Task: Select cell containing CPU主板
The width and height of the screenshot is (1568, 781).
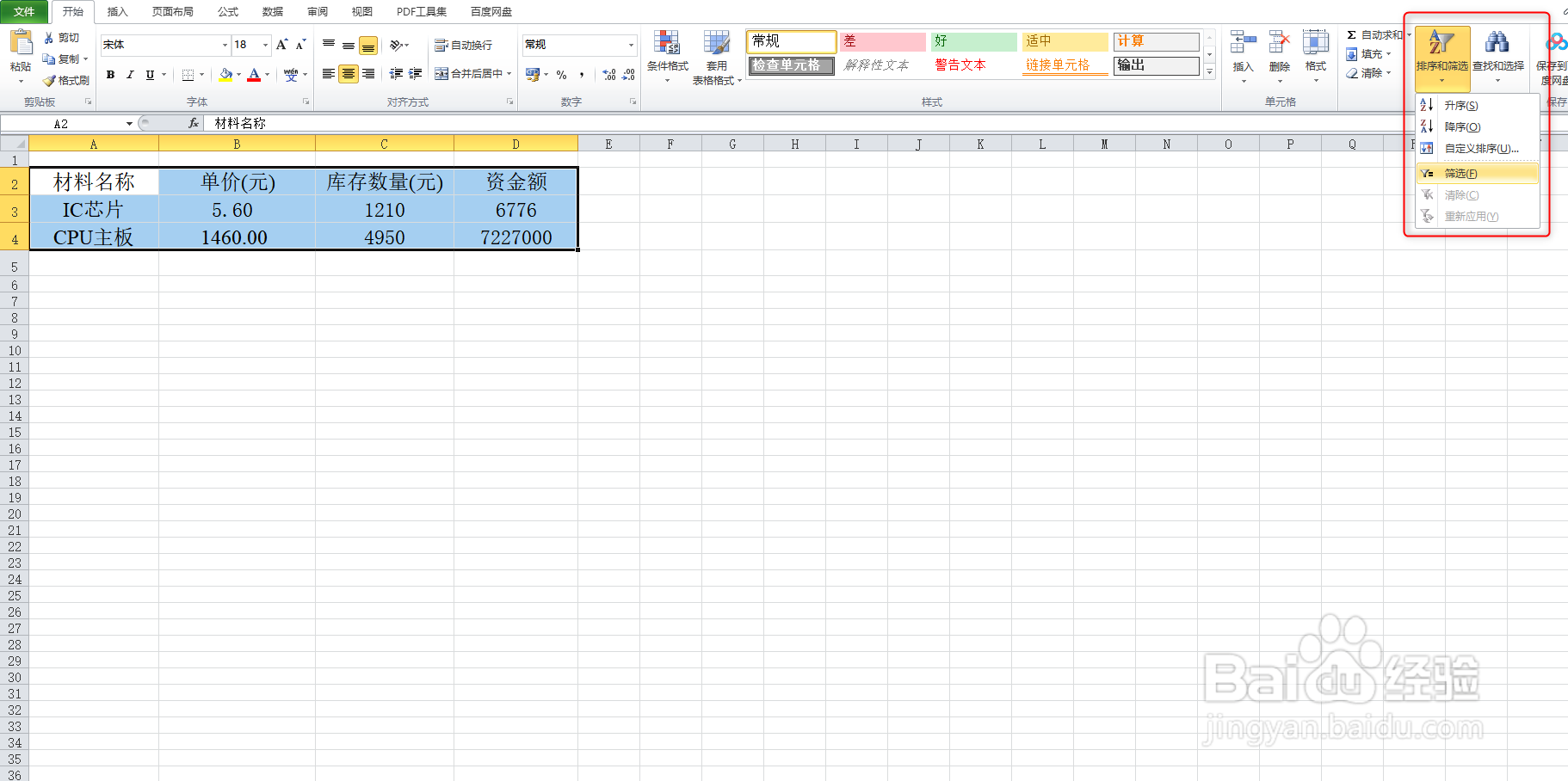Action: point(94,237)
